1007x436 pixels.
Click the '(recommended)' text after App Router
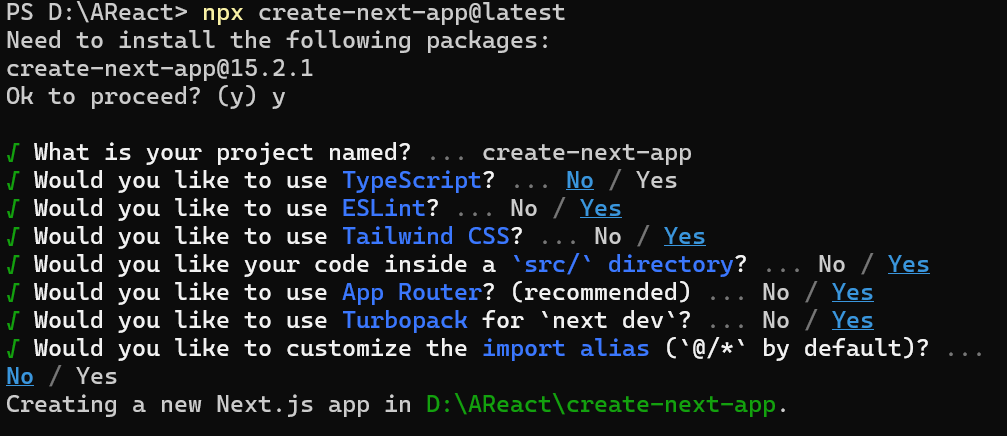[x=601, y=292]
